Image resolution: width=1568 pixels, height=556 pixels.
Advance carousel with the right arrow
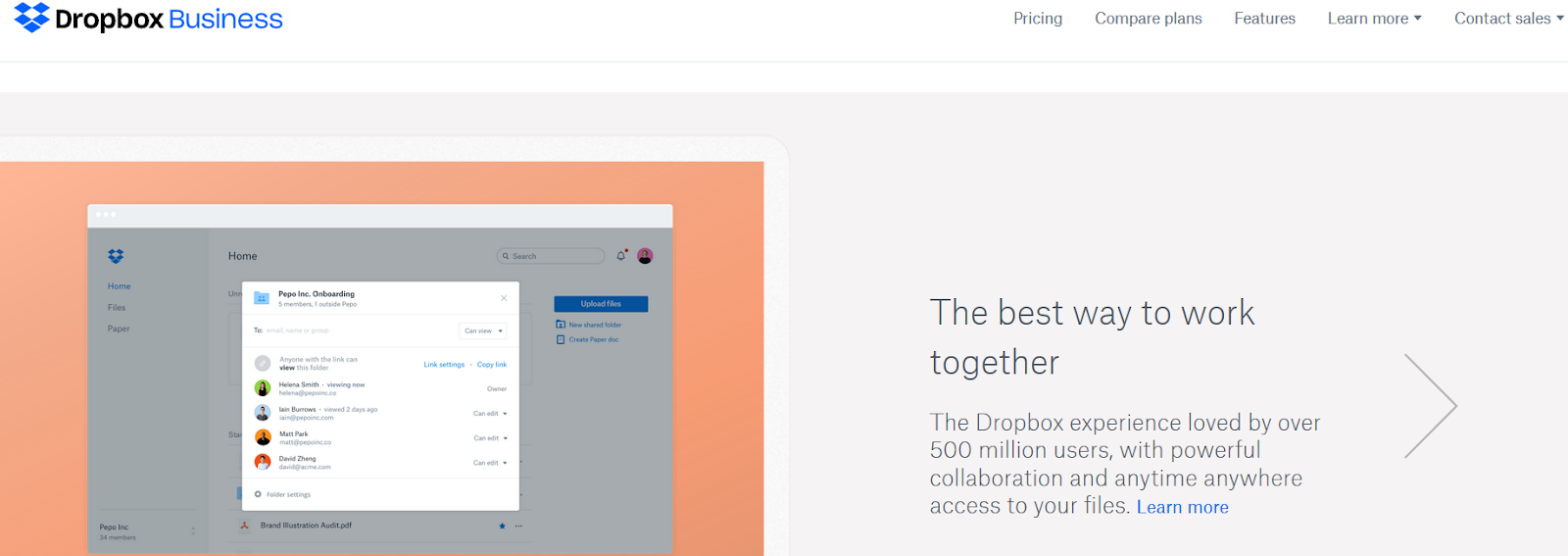[1431, 406]
